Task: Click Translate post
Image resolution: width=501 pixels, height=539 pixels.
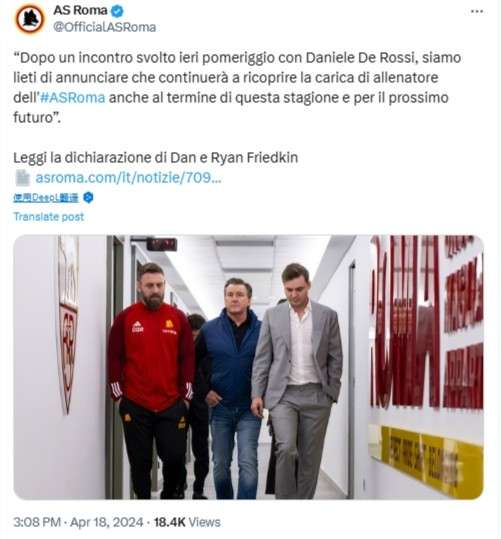Action: coord(48,217)
